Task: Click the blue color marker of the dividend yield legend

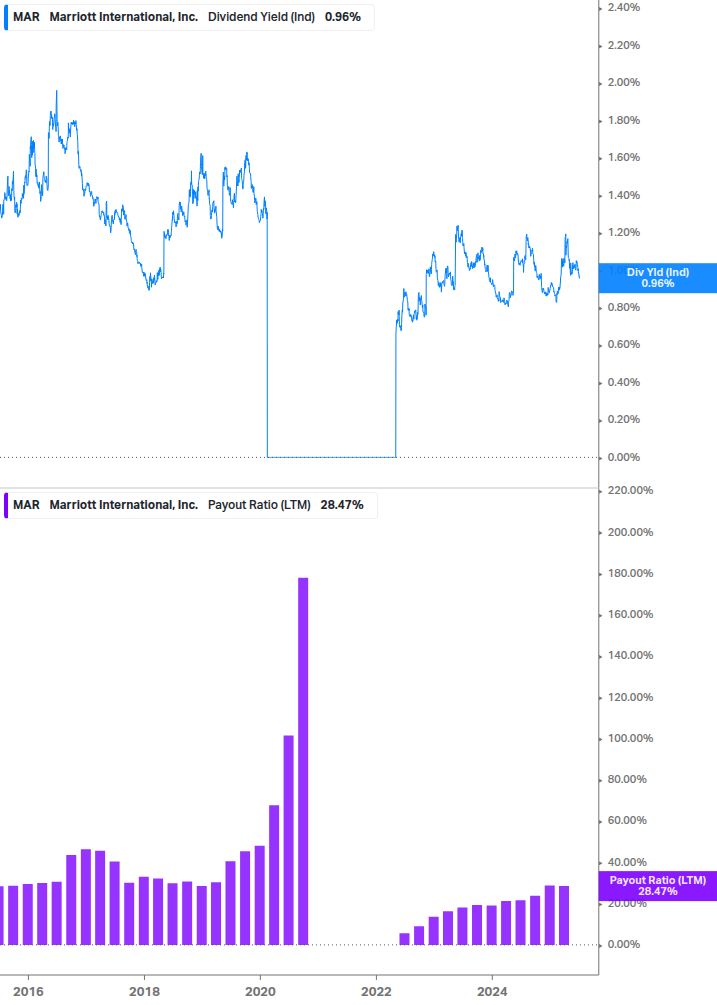Action: 6,17
